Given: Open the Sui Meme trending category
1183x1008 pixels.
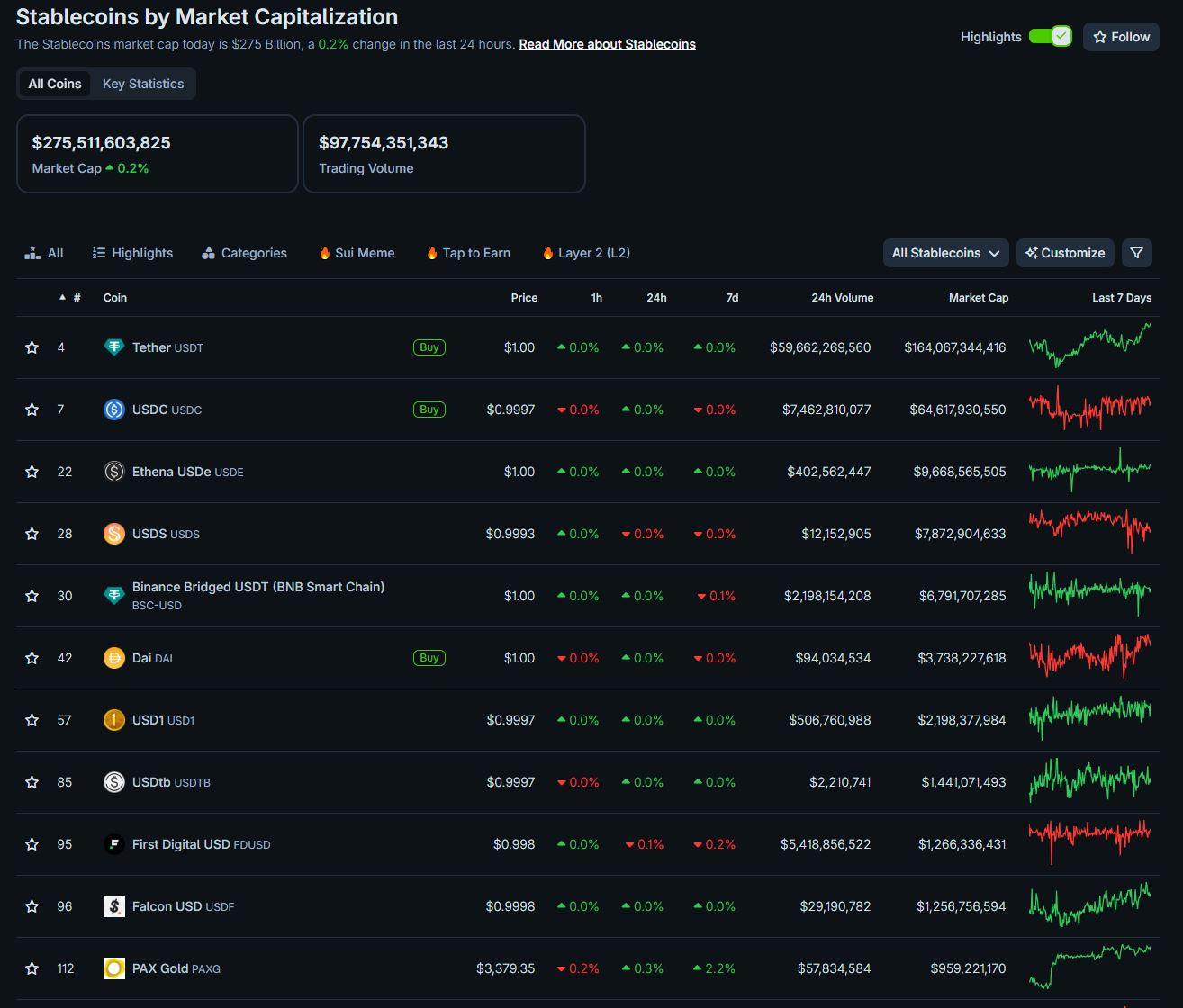Looking at the screenshot, I should tap(357, 253).
